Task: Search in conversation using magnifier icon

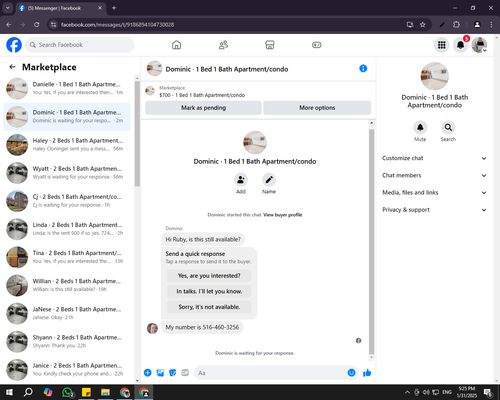Action: (x=448, y=127)
